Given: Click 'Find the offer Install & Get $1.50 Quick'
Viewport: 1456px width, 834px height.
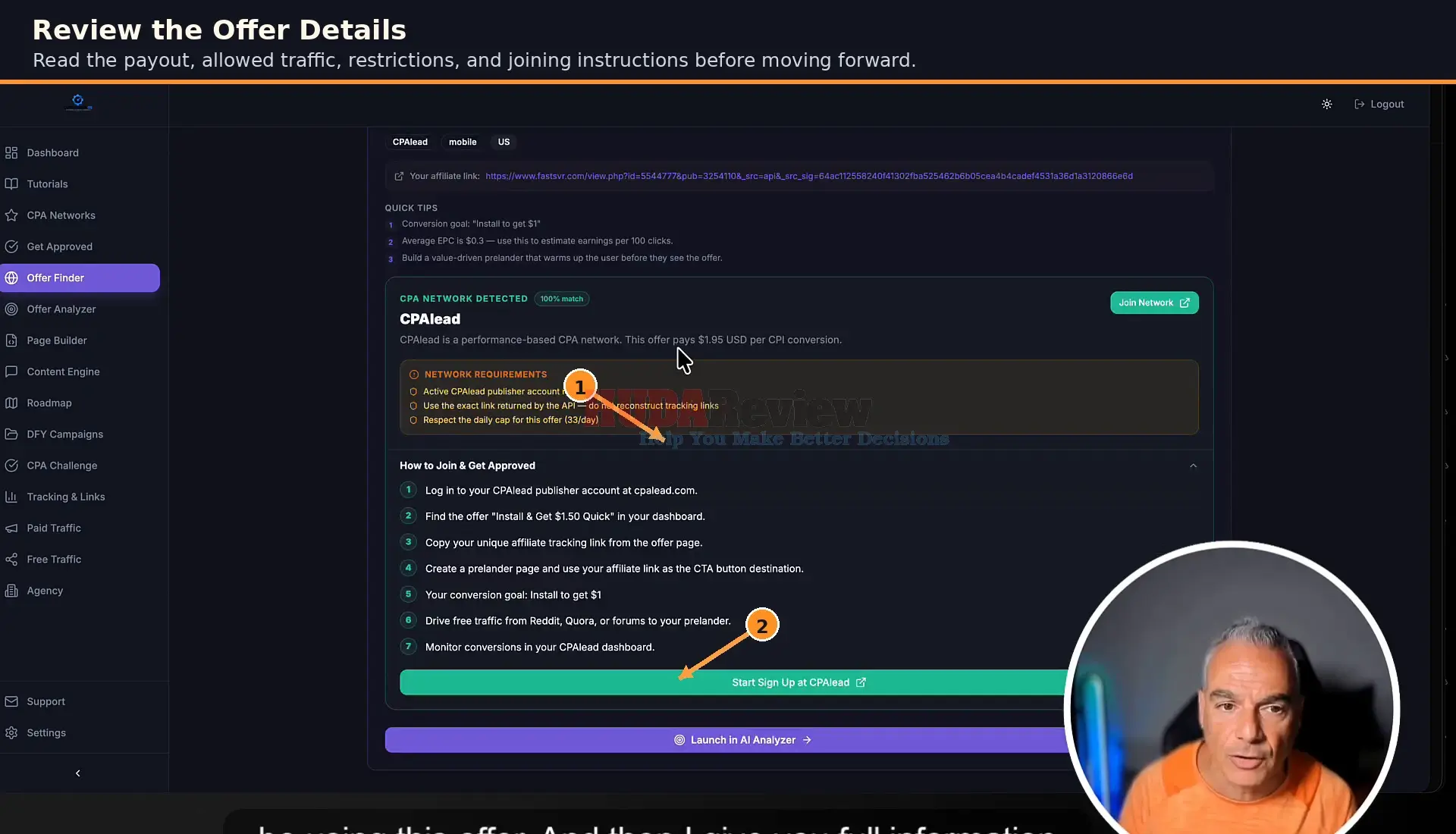Looking at the screenshot, I should (x=565, y=516).
